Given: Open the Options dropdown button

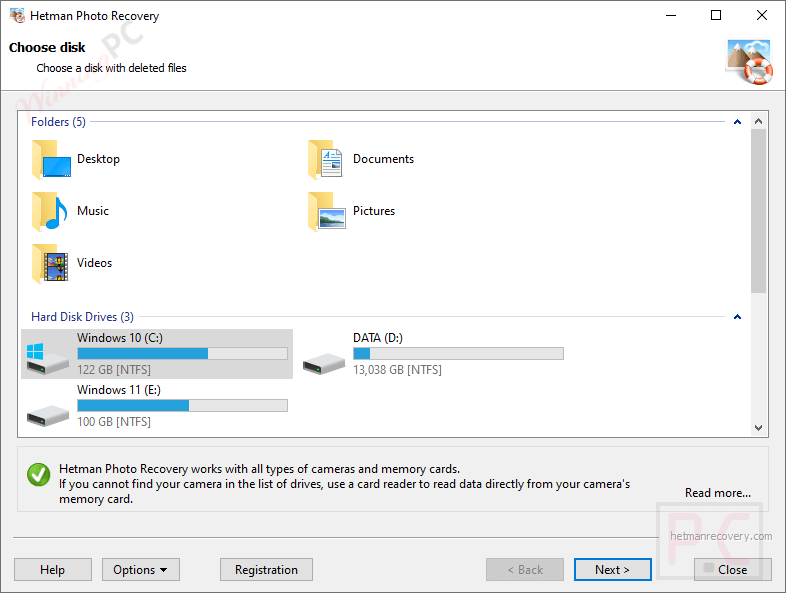Looking at the screenshot, I should pos(141,570).
